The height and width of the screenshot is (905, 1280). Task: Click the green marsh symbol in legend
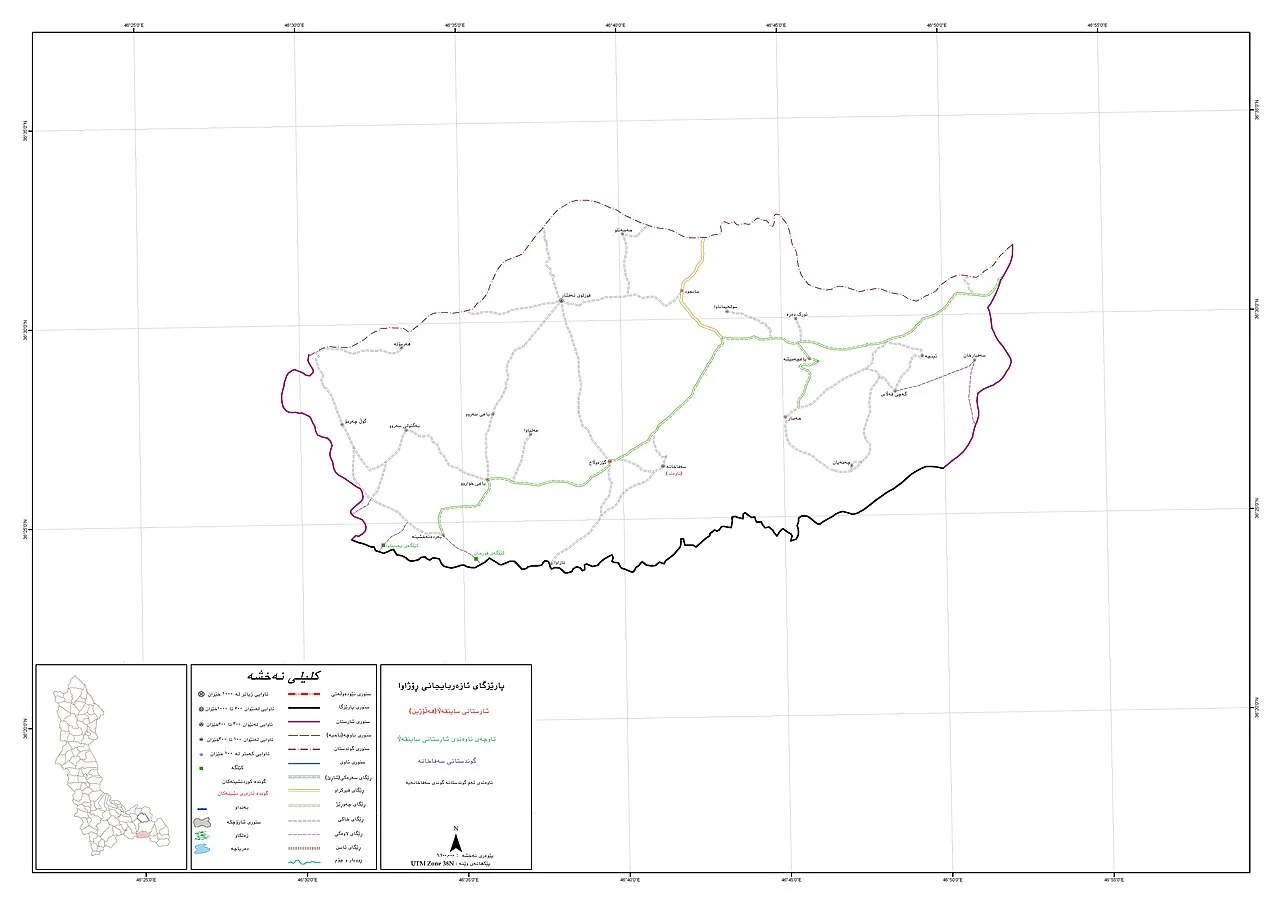201,835
